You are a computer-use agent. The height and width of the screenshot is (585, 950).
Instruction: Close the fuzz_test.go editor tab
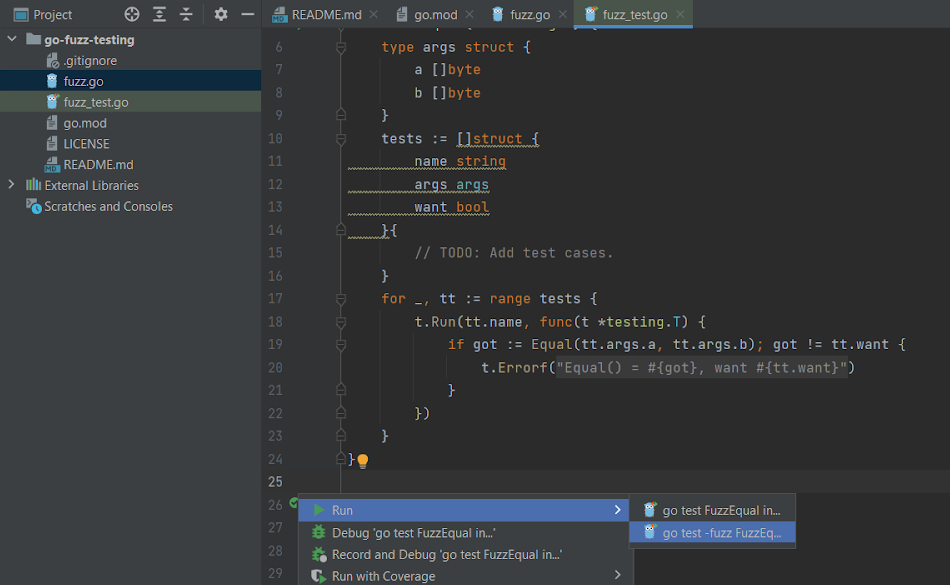[x=680, y=14]
